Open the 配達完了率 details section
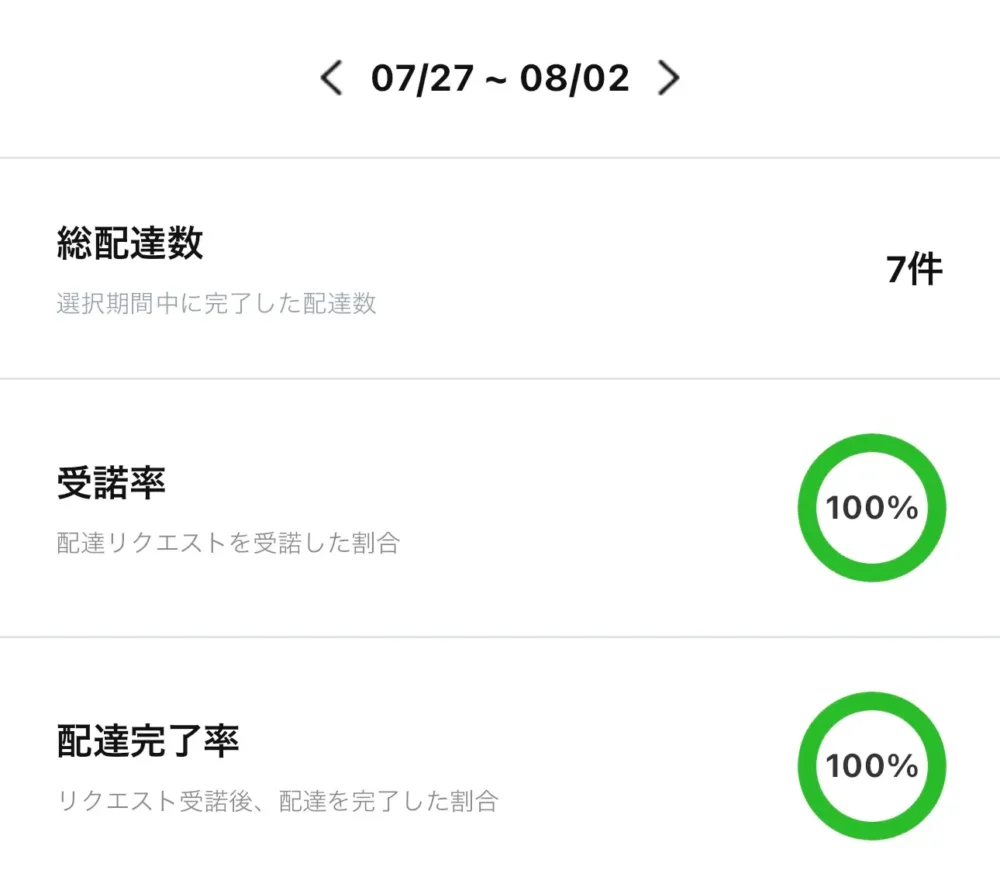Image resolution: width=1000 pixels, height=894 pixels. (500, 766)
